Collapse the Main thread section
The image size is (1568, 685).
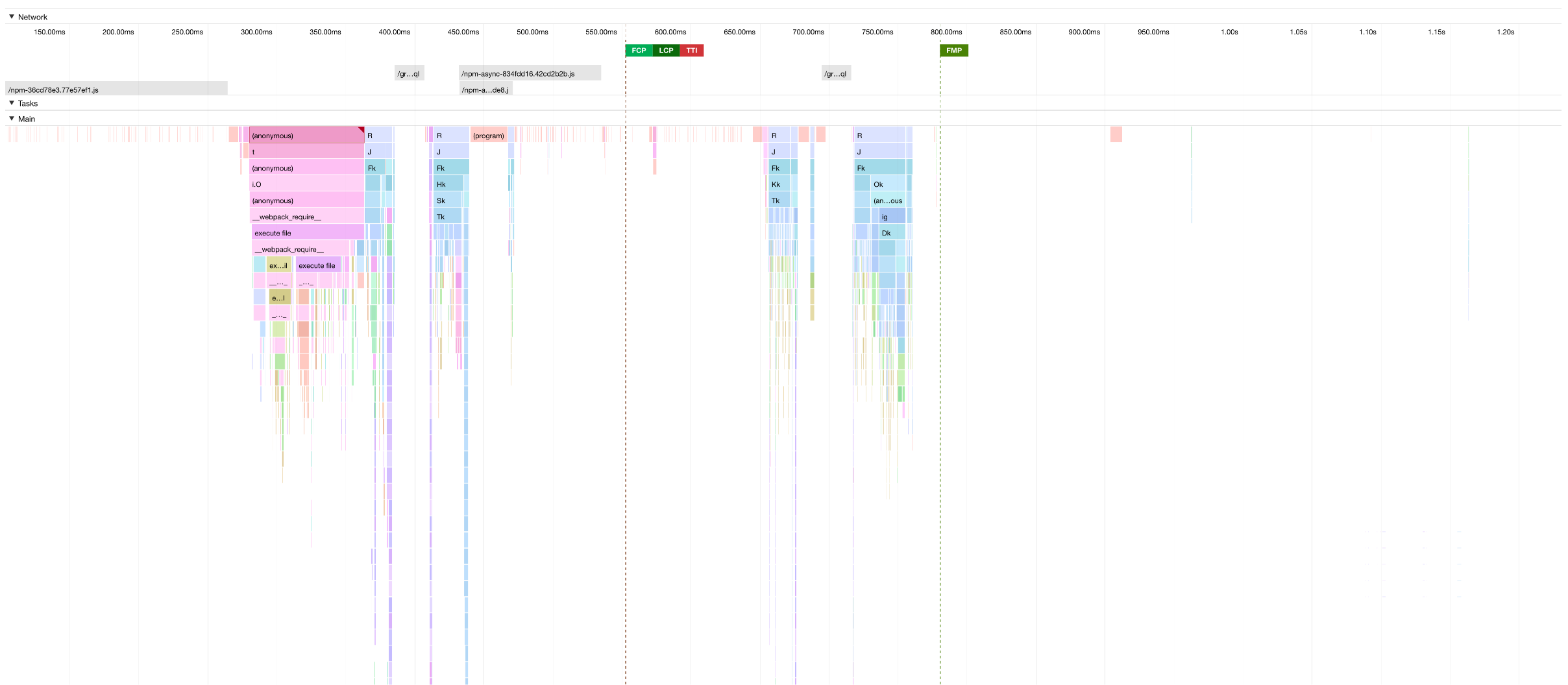tap(12, 119)
